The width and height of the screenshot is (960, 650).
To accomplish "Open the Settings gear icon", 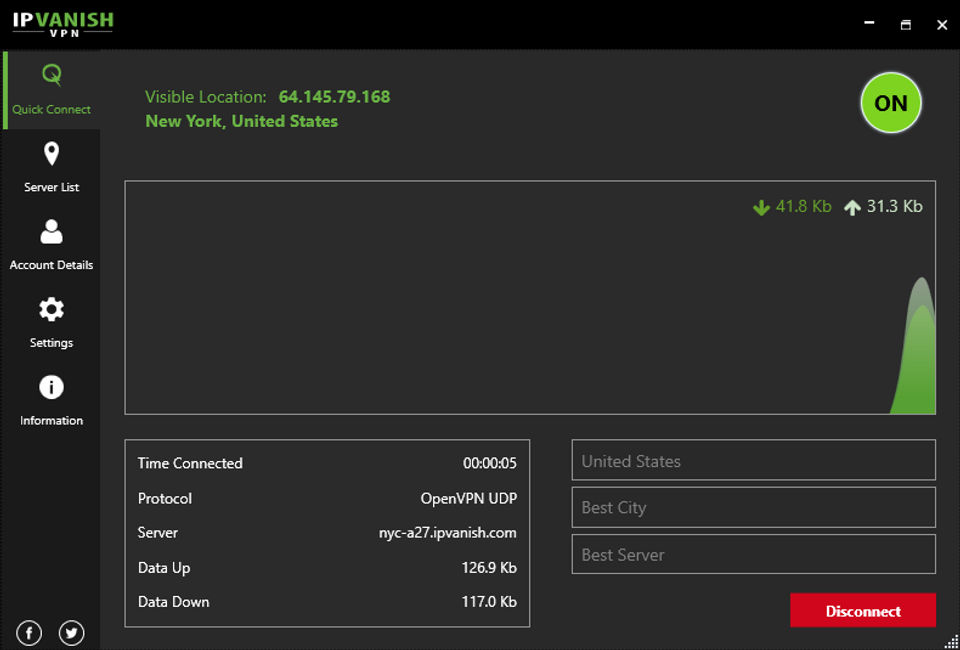I will click(51, 309).
